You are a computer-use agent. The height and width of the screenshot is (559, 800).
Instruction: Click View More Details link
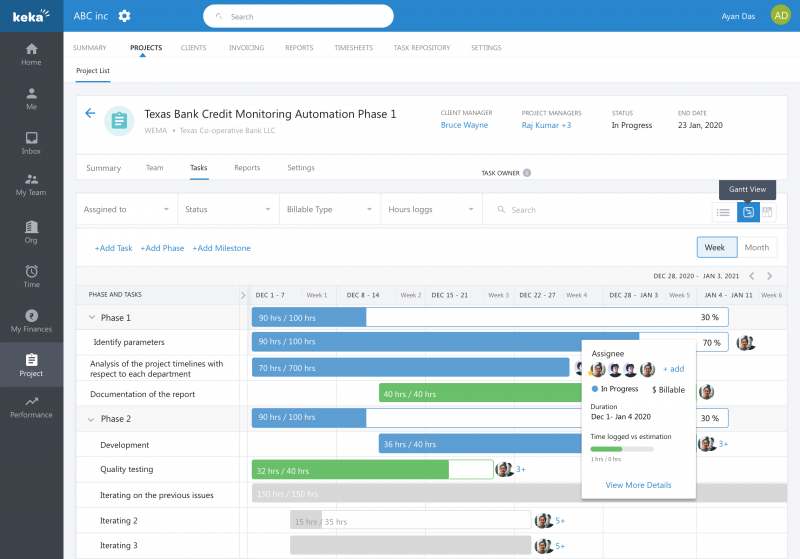coord(638,485)
